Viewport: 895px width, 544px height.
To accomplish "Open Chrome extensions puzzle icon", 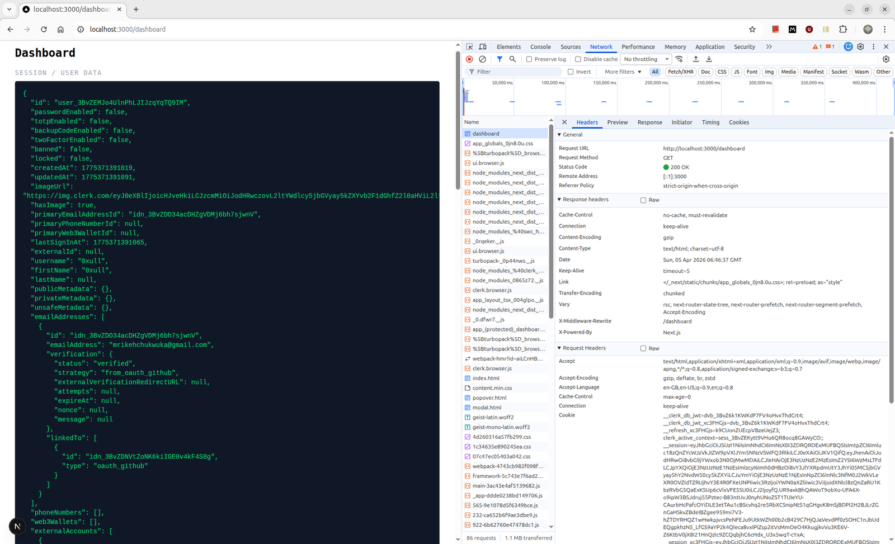I will tap(843, 29).
